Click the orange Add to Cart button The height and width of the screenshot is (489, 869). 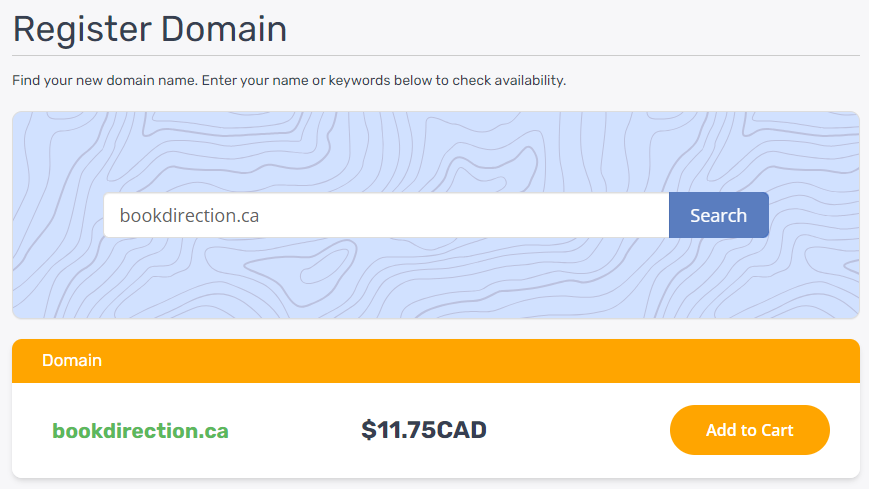tap(749, 430)
